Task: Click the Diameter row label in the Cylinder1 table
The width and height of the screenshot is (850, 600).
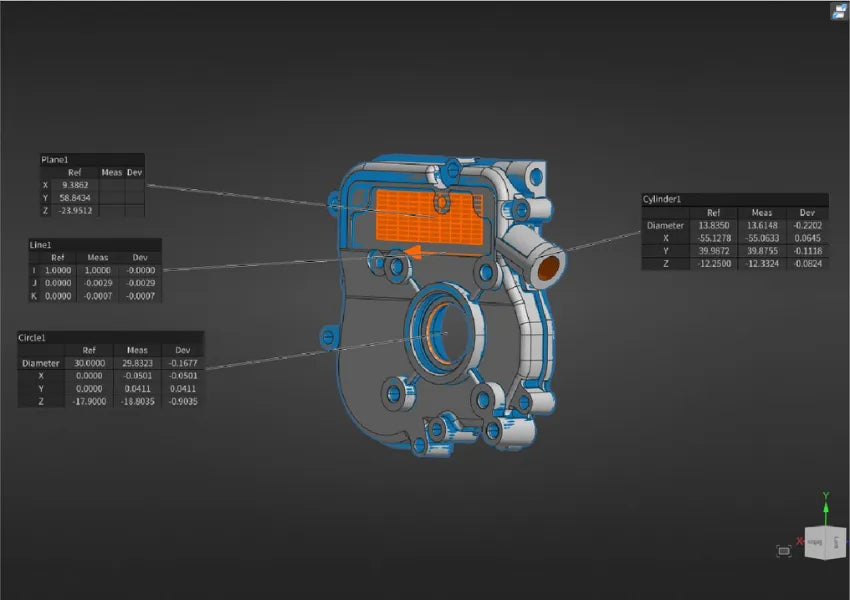Action: 665,225
